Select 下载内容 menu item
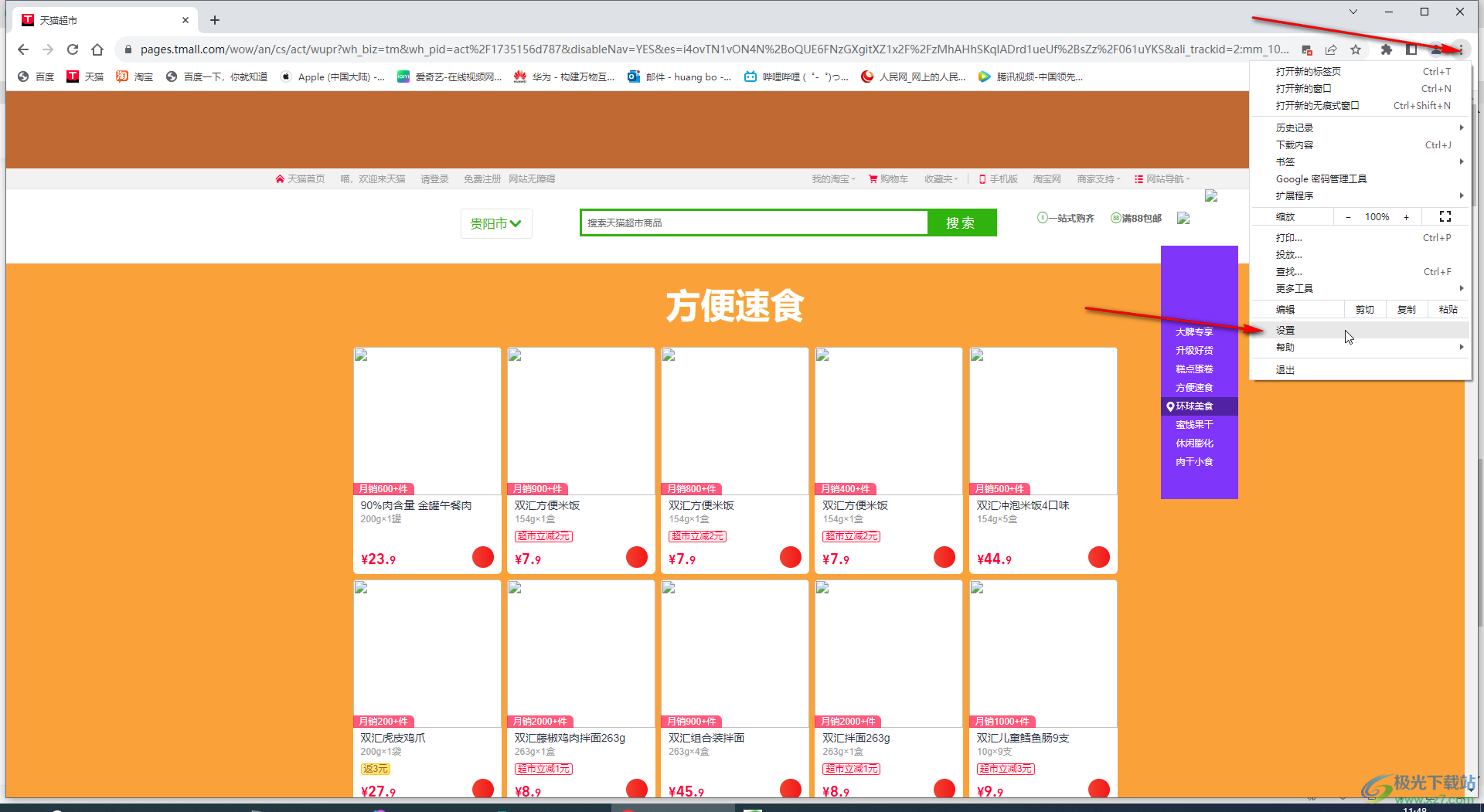The height and width of the screenshot is (812, 1484). tap(1361, 144)
